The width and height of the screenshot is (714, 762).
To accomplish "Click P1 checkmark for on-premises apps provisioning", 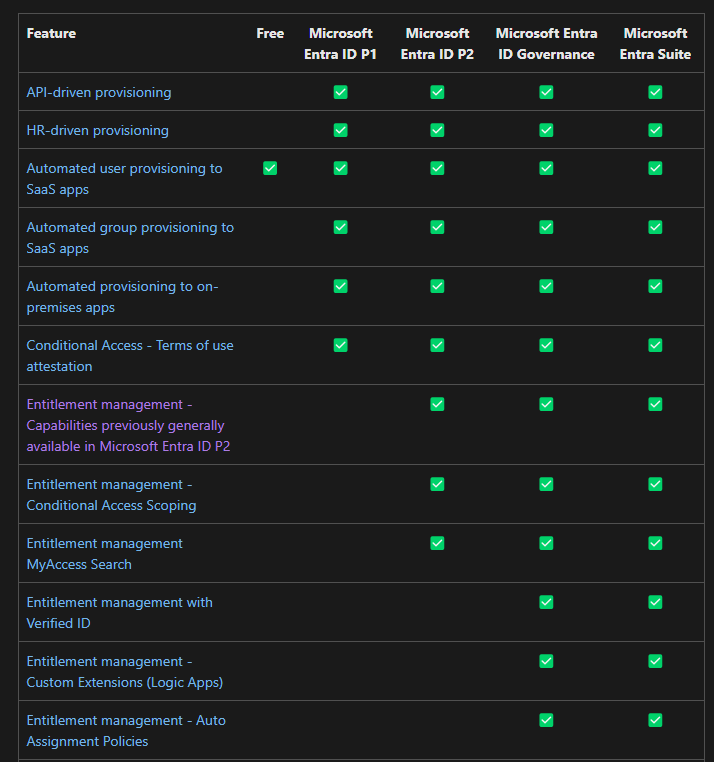I will 341,286.
